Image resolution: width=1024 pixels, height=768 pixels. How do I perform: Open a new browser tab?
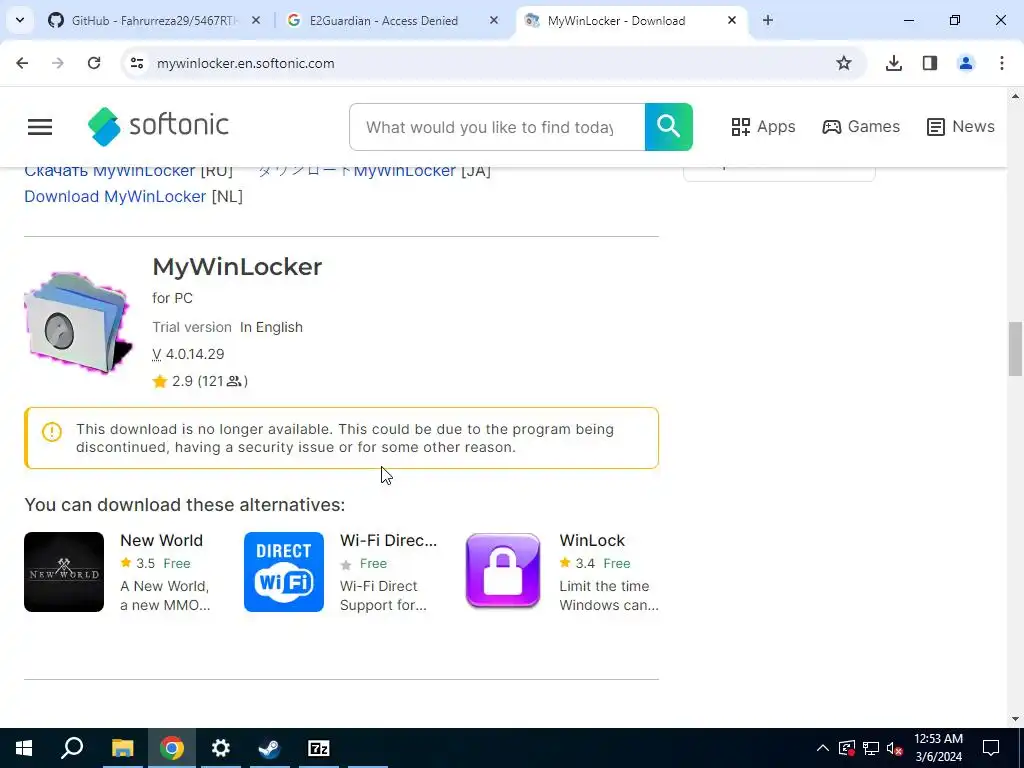[768, 21]
